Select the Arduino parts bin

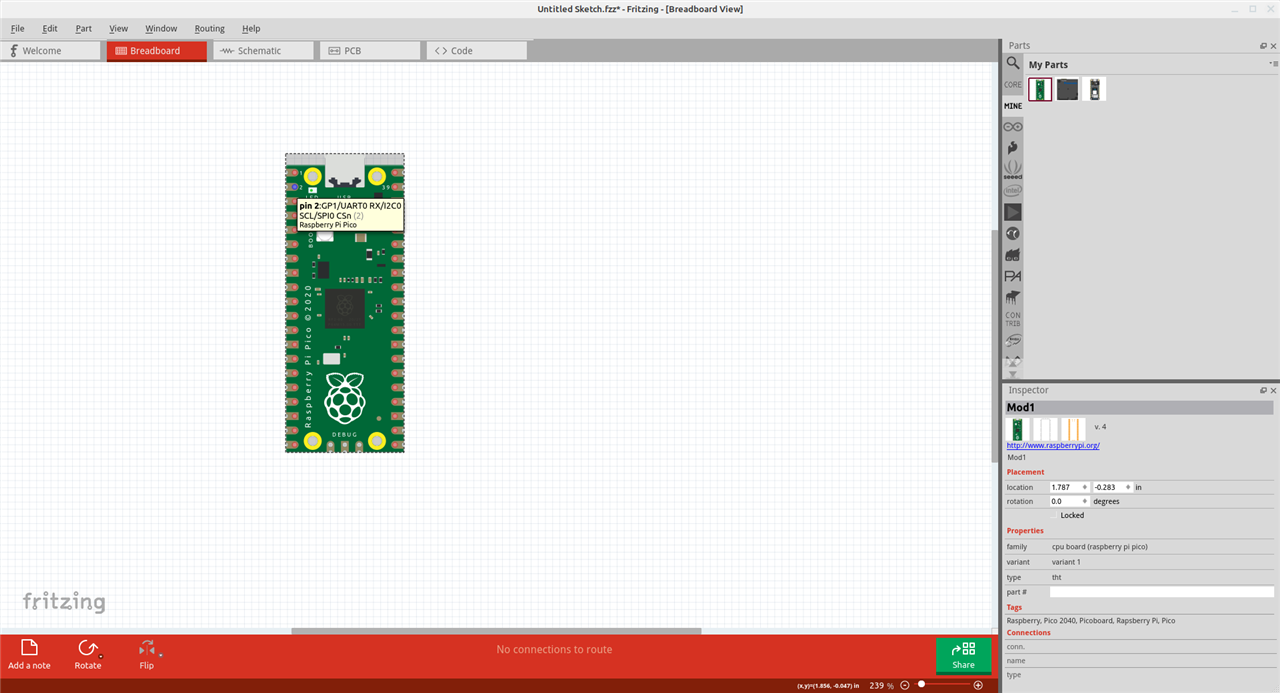coord(1013,127)
